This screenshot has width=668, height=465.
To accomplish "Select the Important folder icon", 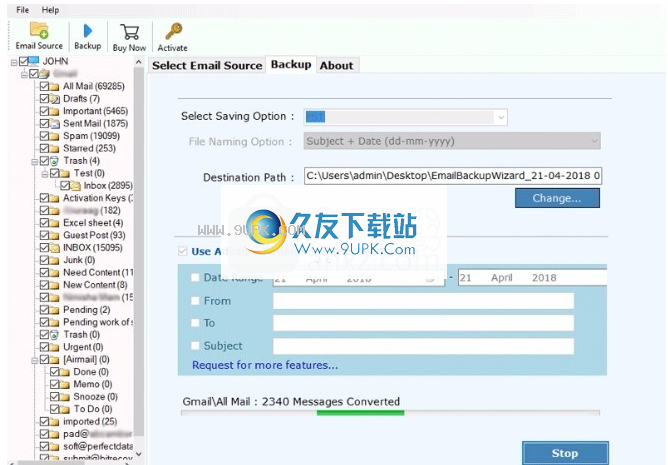I will [54, 111].
